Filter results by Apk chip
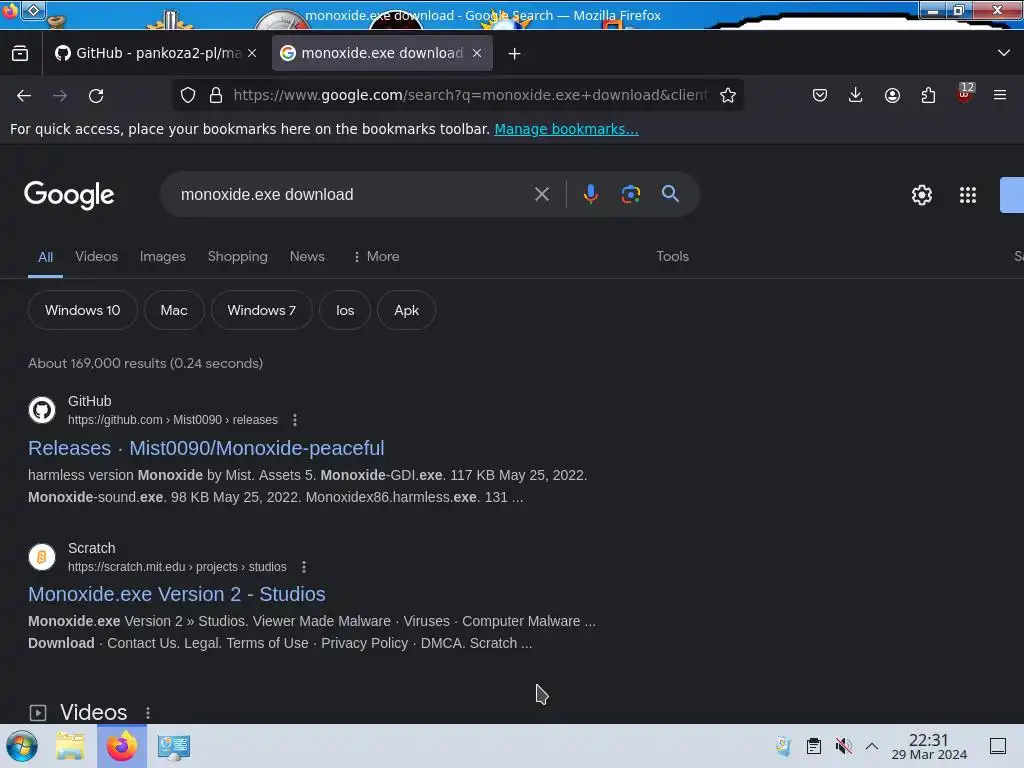1024x768 pixels. 406,310
